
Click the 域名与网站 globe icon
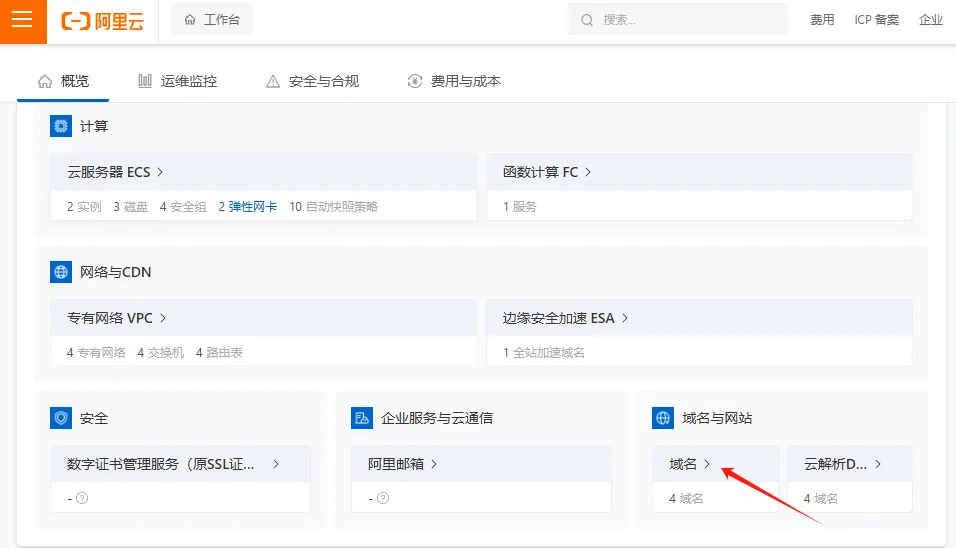point(663,418)
